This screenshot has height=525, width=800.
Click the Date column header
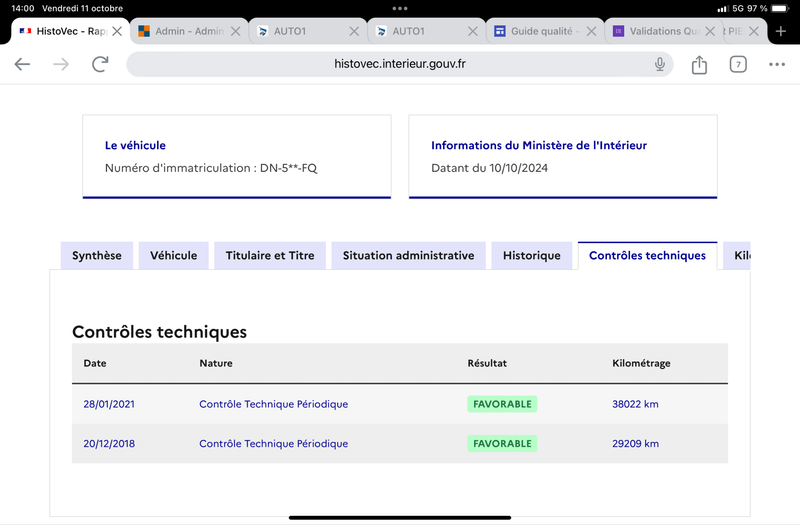pos(95,363)
